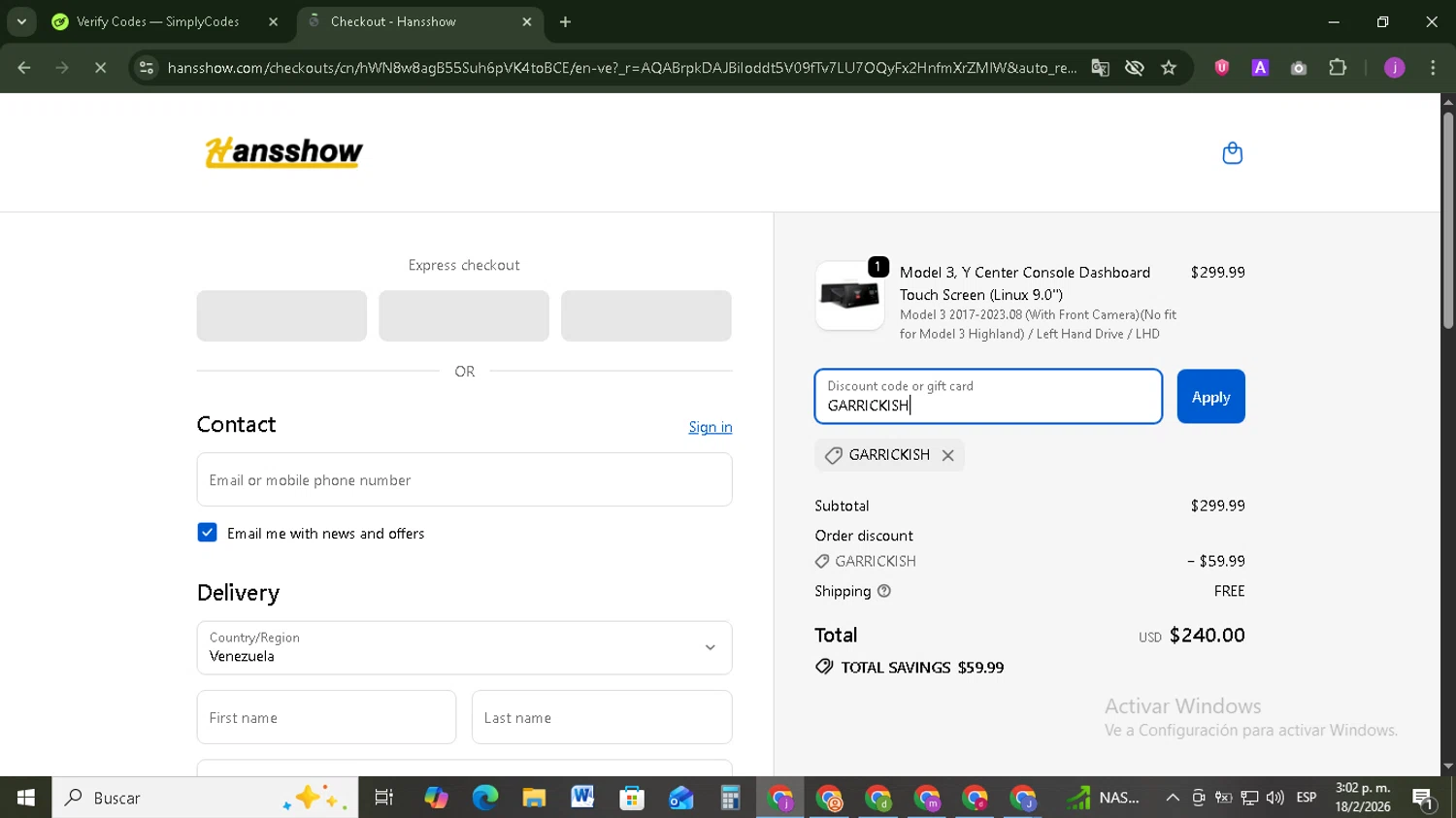1456x818 pixels.
Task: Focus the Email or mobile phone number field
Action: 464,479
